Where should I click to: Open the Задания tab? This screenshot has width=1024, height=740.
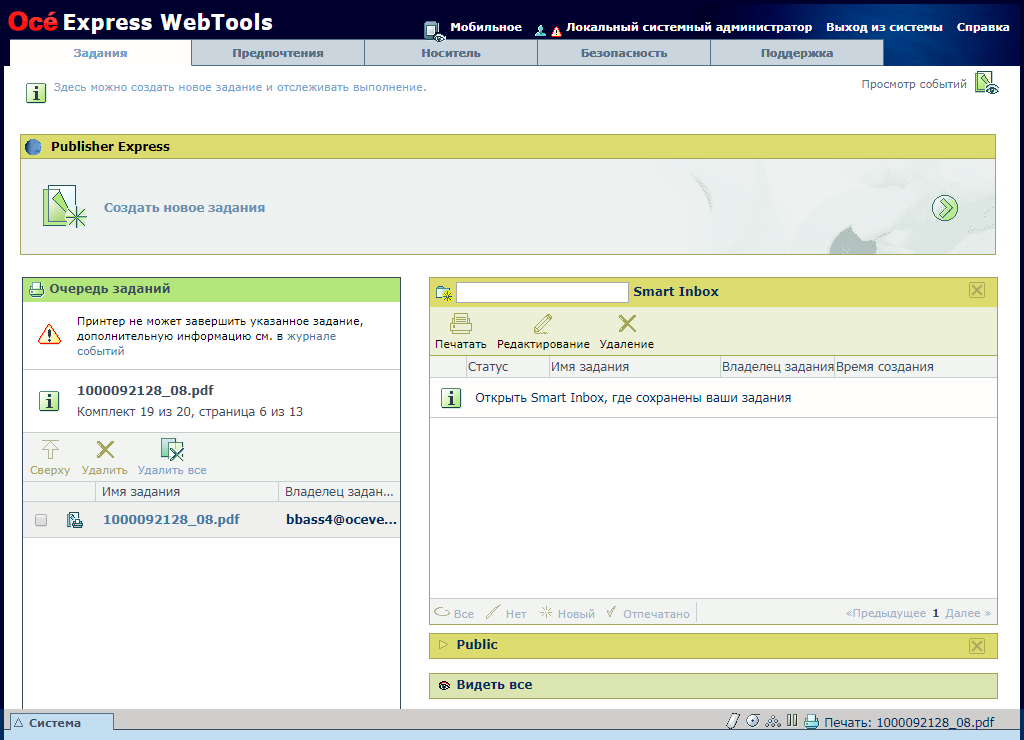101,53
